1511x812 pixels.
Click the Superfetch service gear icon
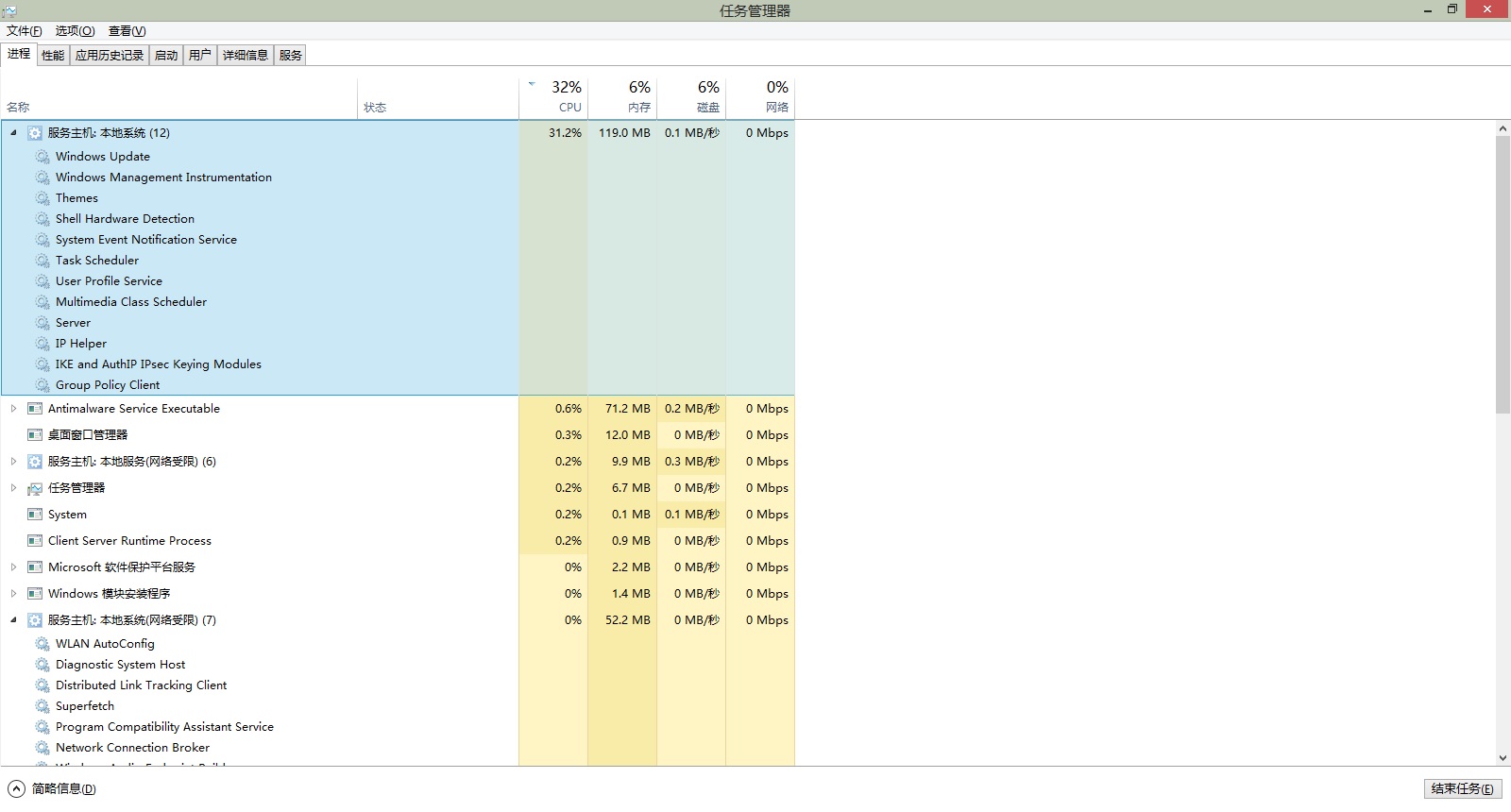(x=42, y=706)
